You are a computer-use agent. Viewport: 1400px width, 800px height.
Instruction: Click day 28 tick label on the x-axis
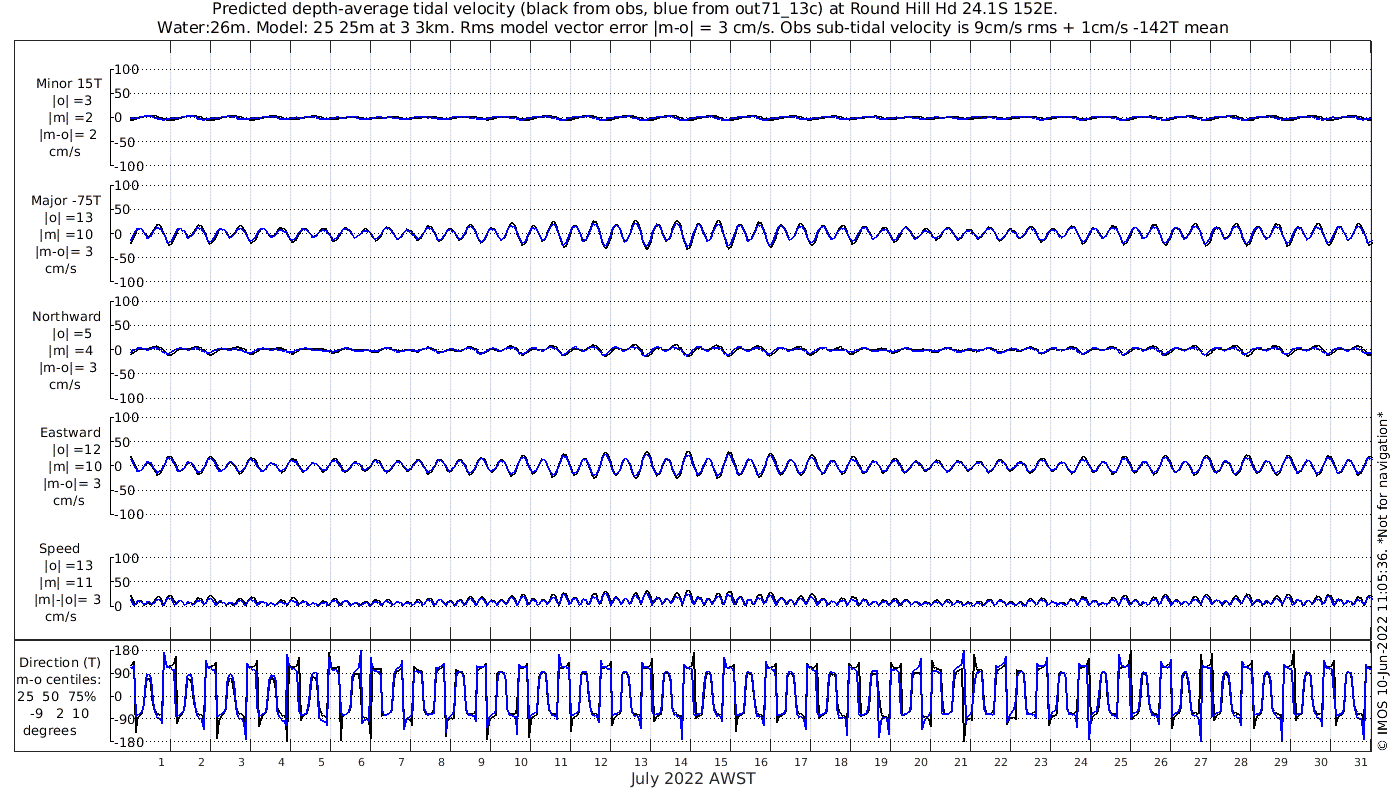(x=1241, y=761)
